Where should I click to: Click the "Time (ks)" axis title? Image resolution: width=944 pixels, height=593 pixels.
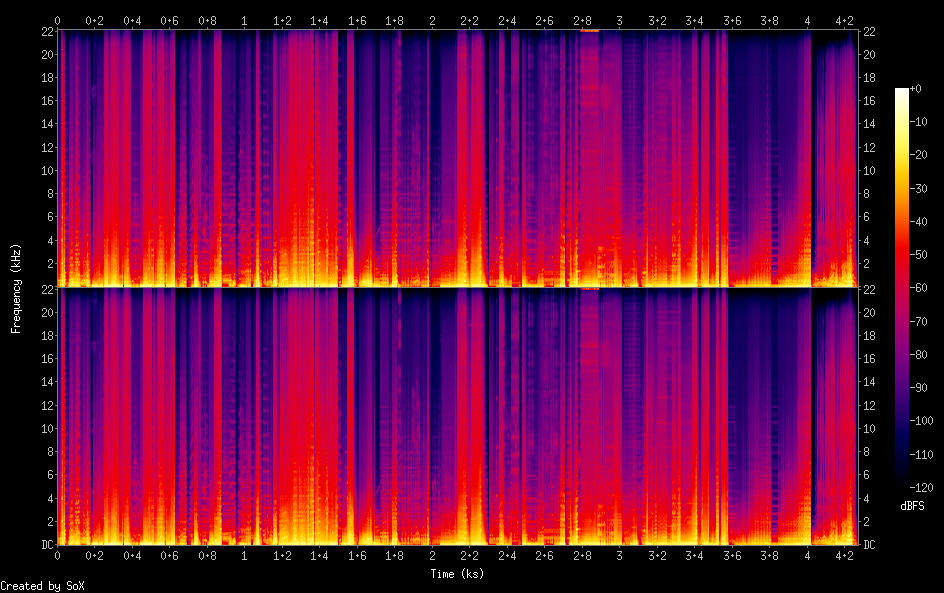coord(456,574)
